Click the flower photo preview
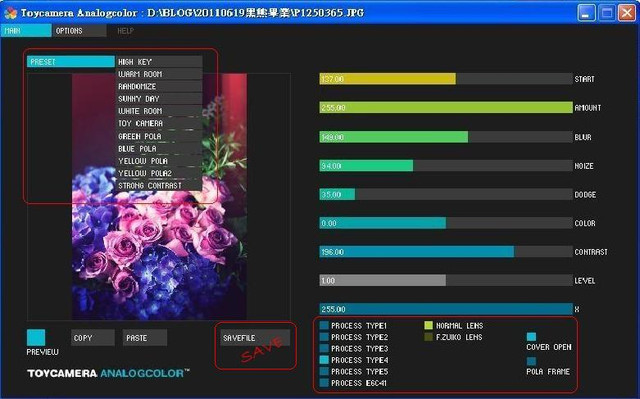 tap(159, 196)
